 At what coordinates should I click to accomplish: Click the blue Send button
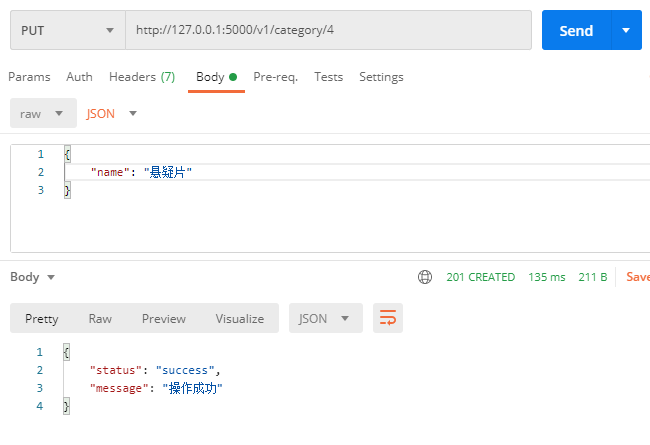(576, 30)
